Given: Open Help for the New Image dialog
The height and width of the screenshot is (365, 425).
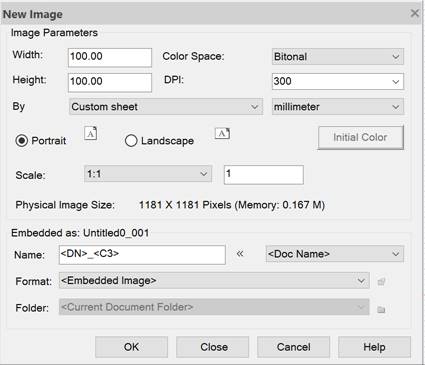Looking at the screenshot, I should click(x=374, y=347).
